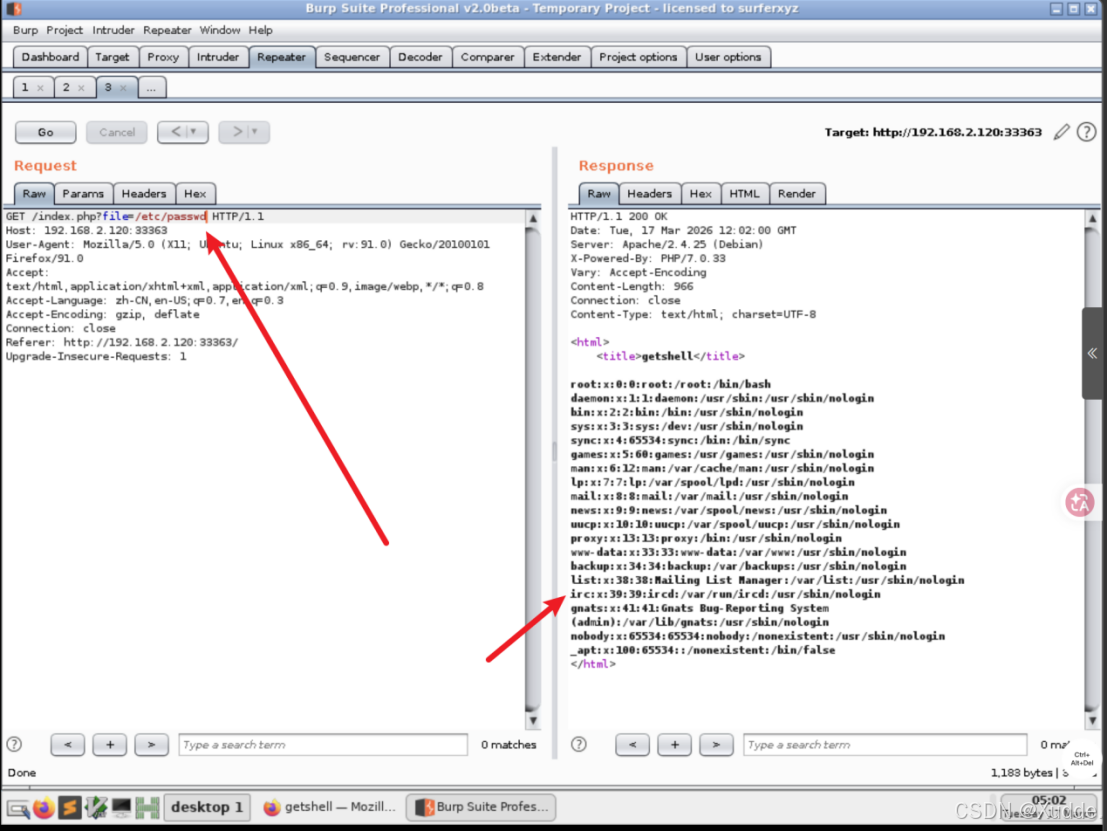Switch to the Comparer tab
The width and height of the screenshot is (1108, 831).
click(x=488, y=57)
